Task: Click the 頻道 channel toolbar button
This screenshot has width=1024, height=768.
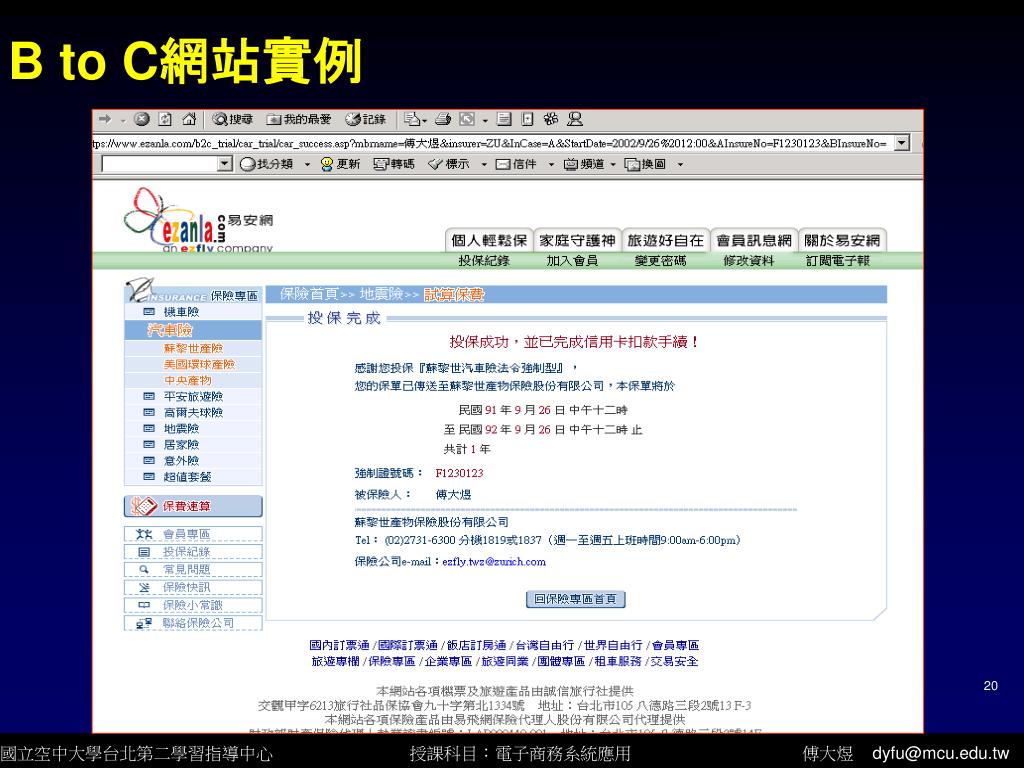Action: pos(583,164)
